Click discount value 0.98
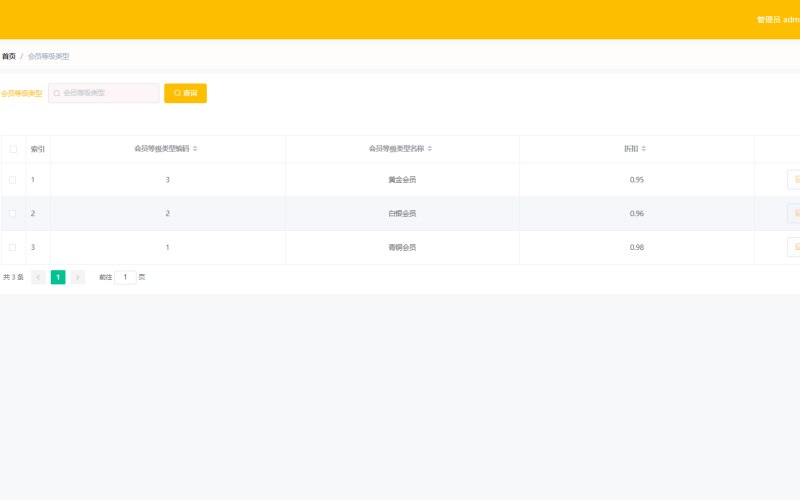800x500 pixels. point(637,247)
